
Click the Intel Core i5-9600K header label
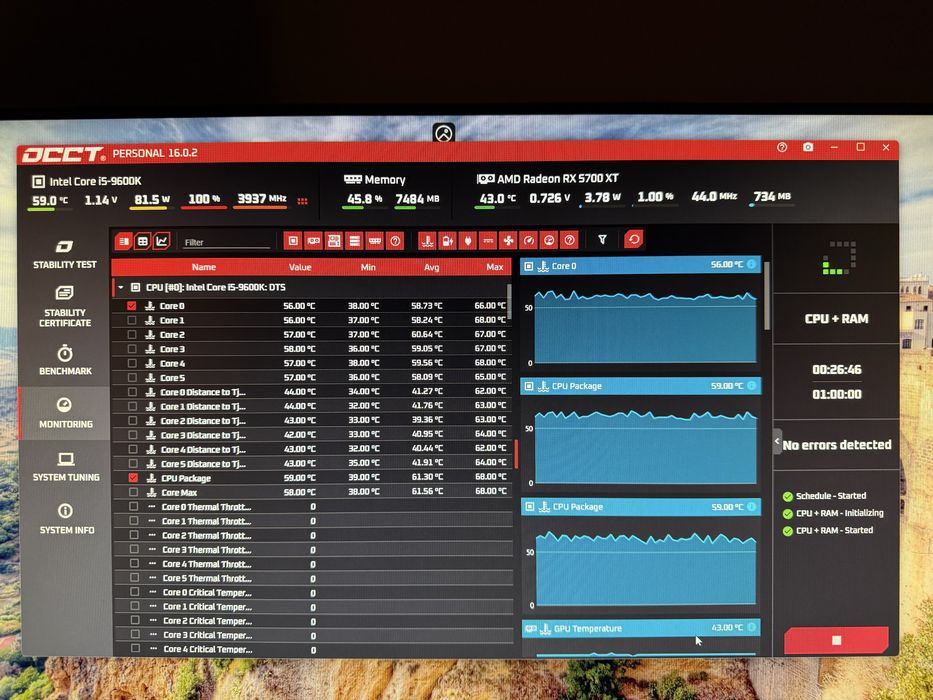coord(95,182)
